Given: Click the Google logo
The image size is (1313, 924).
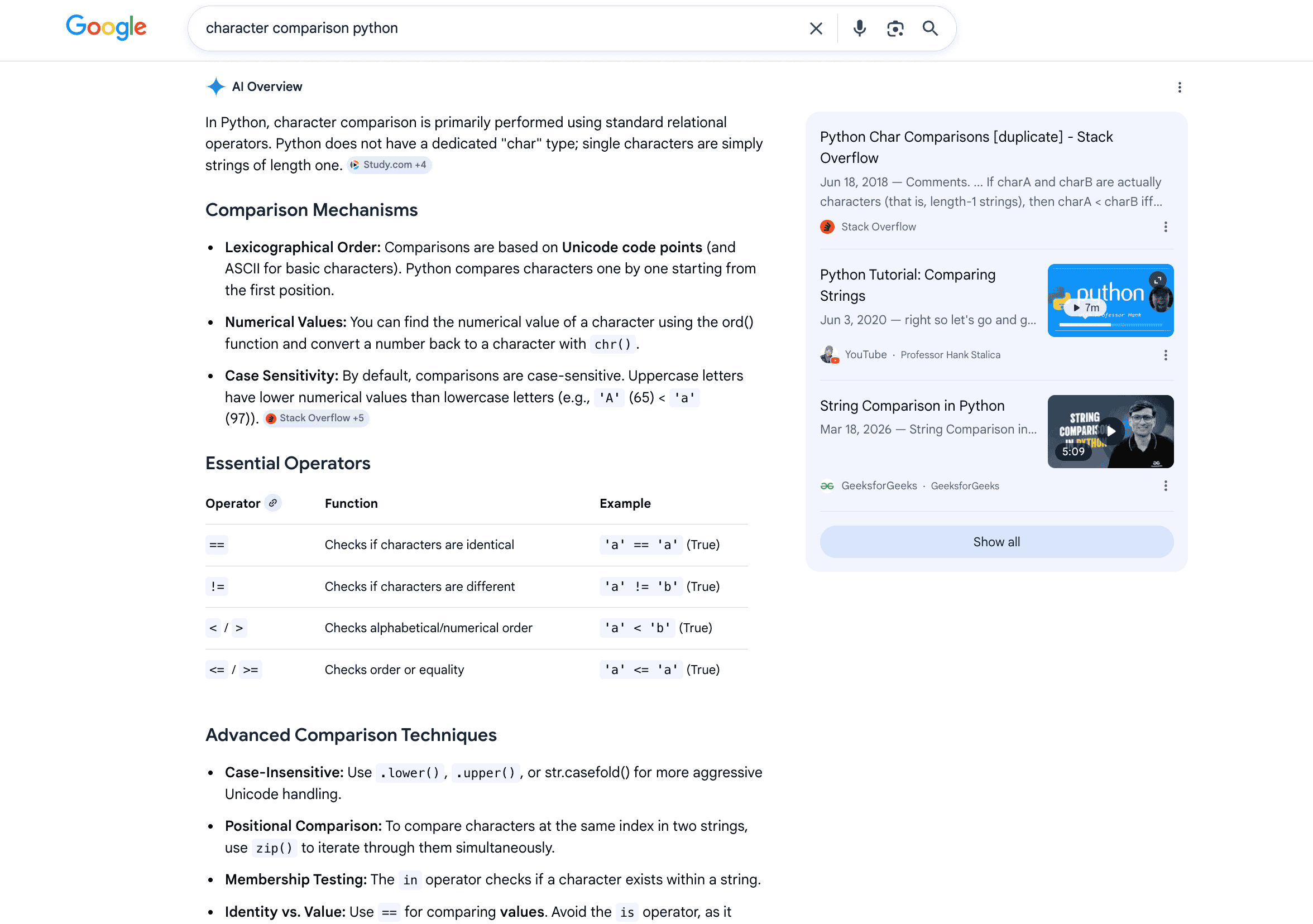Looking at the screenshot, I should click(107, 27).
